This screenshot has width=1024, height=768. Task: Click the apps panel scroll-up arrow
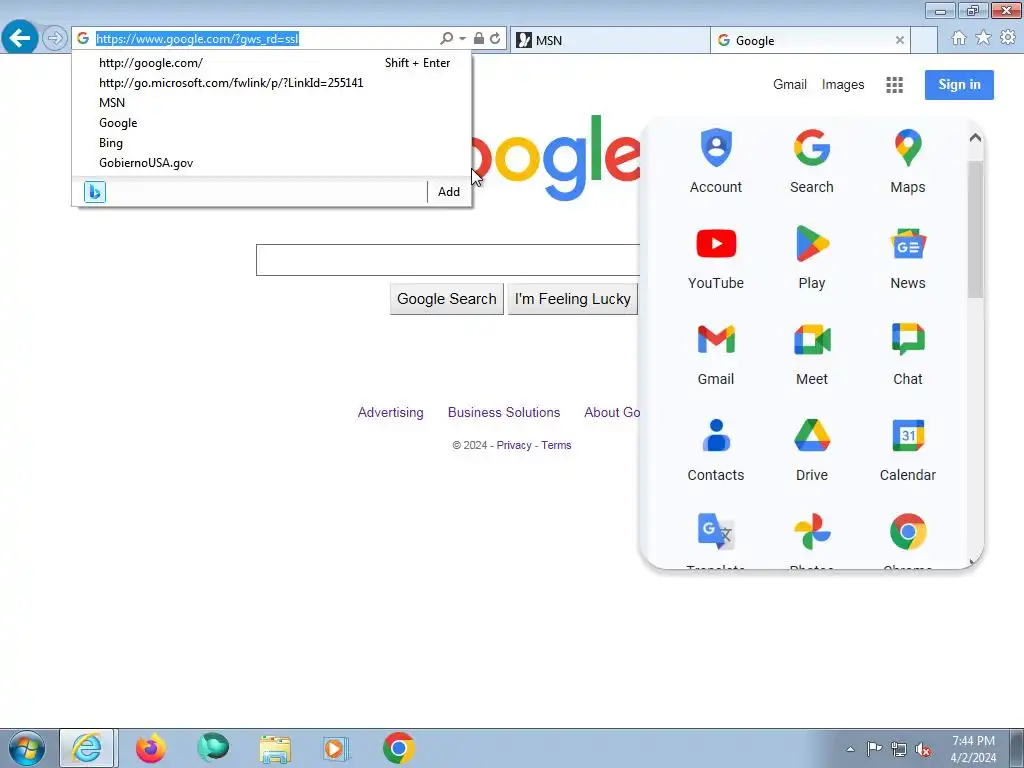[975, 138]
